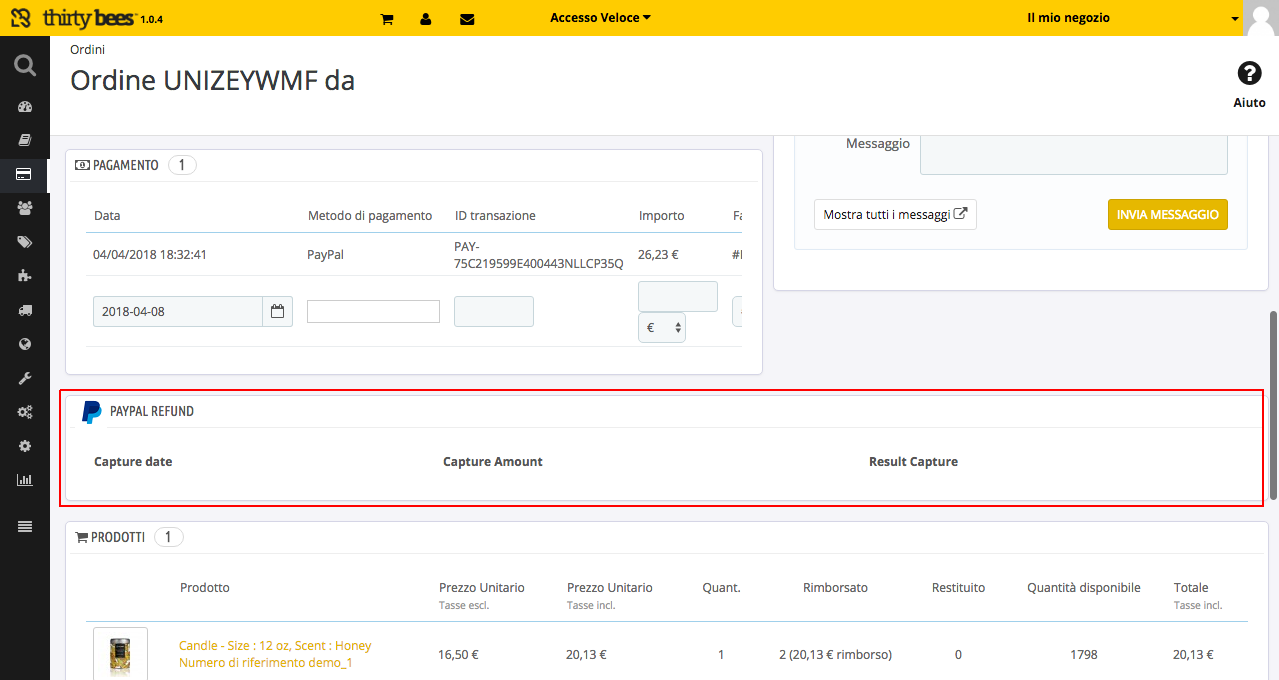Open the price tag sidebar icon
The height and width of the screenshot is (680, 1279).
tap(25, 242)
